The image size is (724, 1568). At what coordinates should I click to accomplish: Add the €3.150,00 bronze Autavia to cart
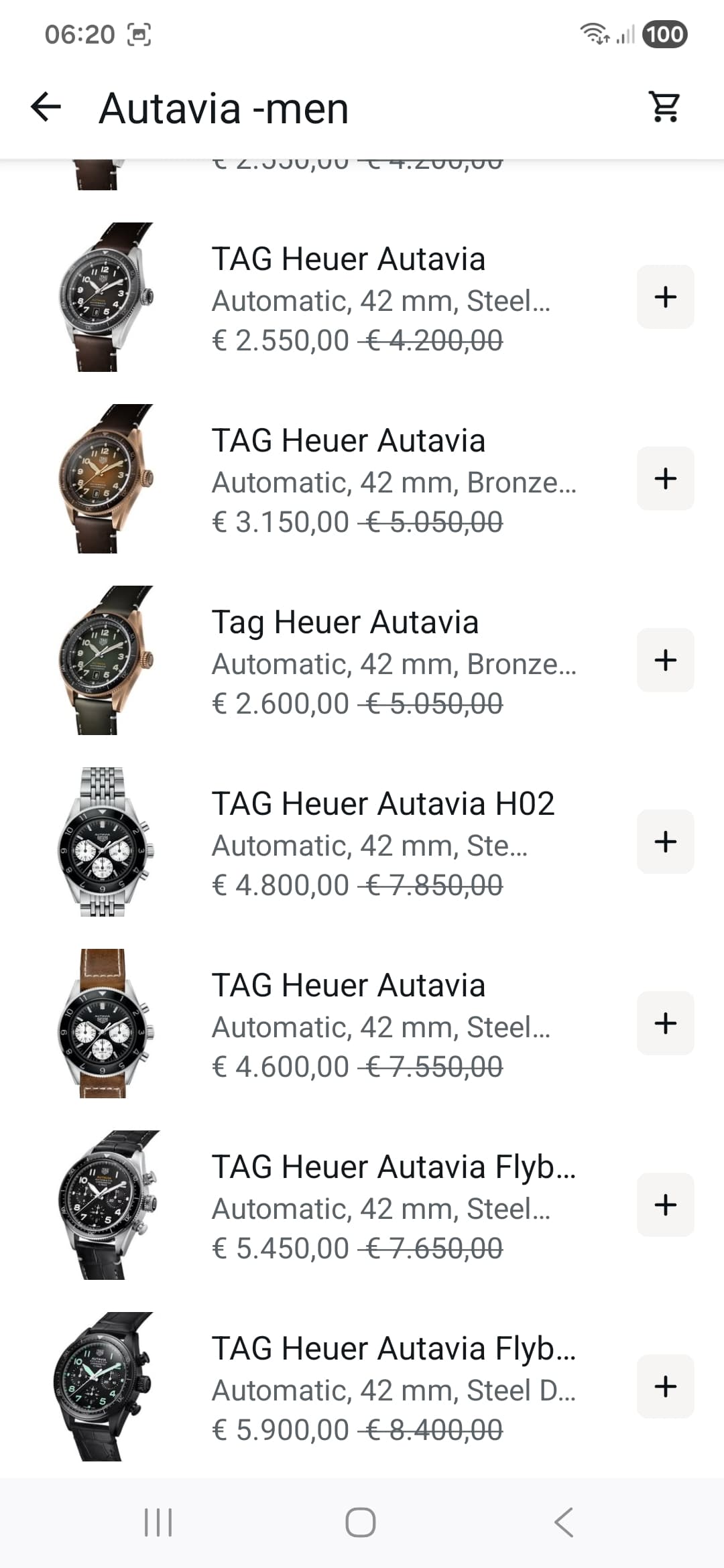(665, 478)
